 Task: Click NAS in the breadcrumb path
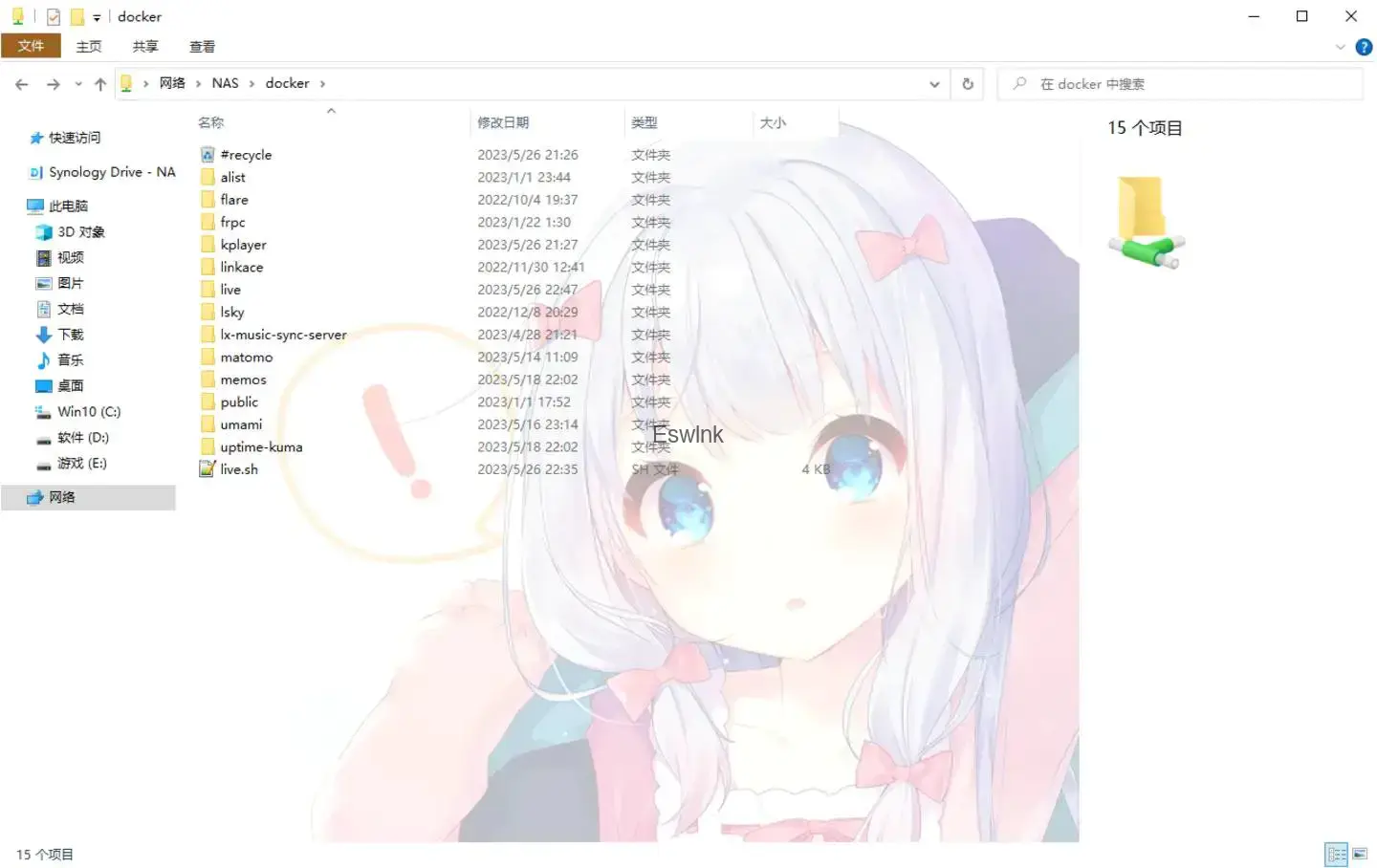225,83
